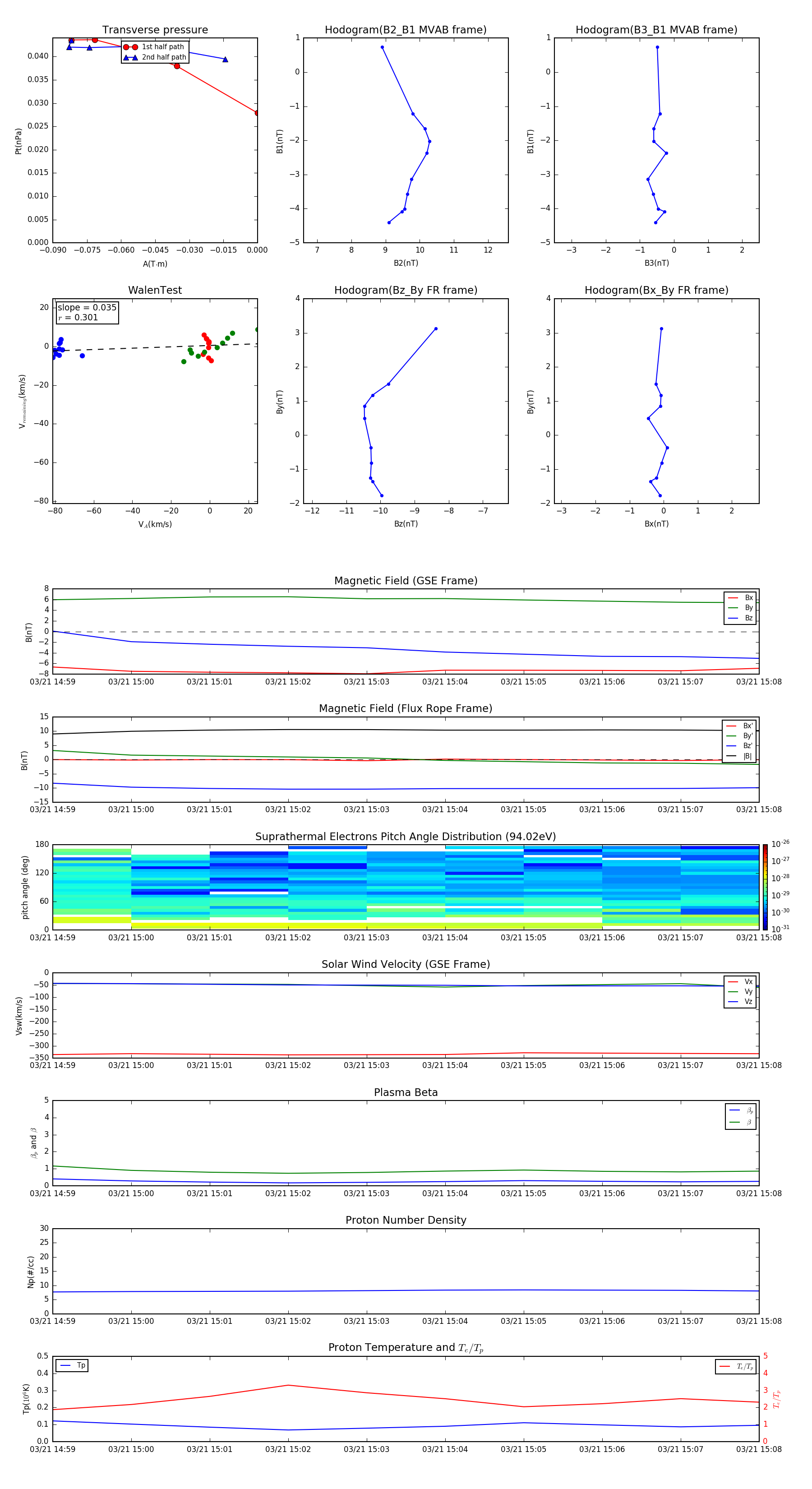Click the "Transverse pressure" plot title
Viewport: 812px width, 1489px height.
155,30
